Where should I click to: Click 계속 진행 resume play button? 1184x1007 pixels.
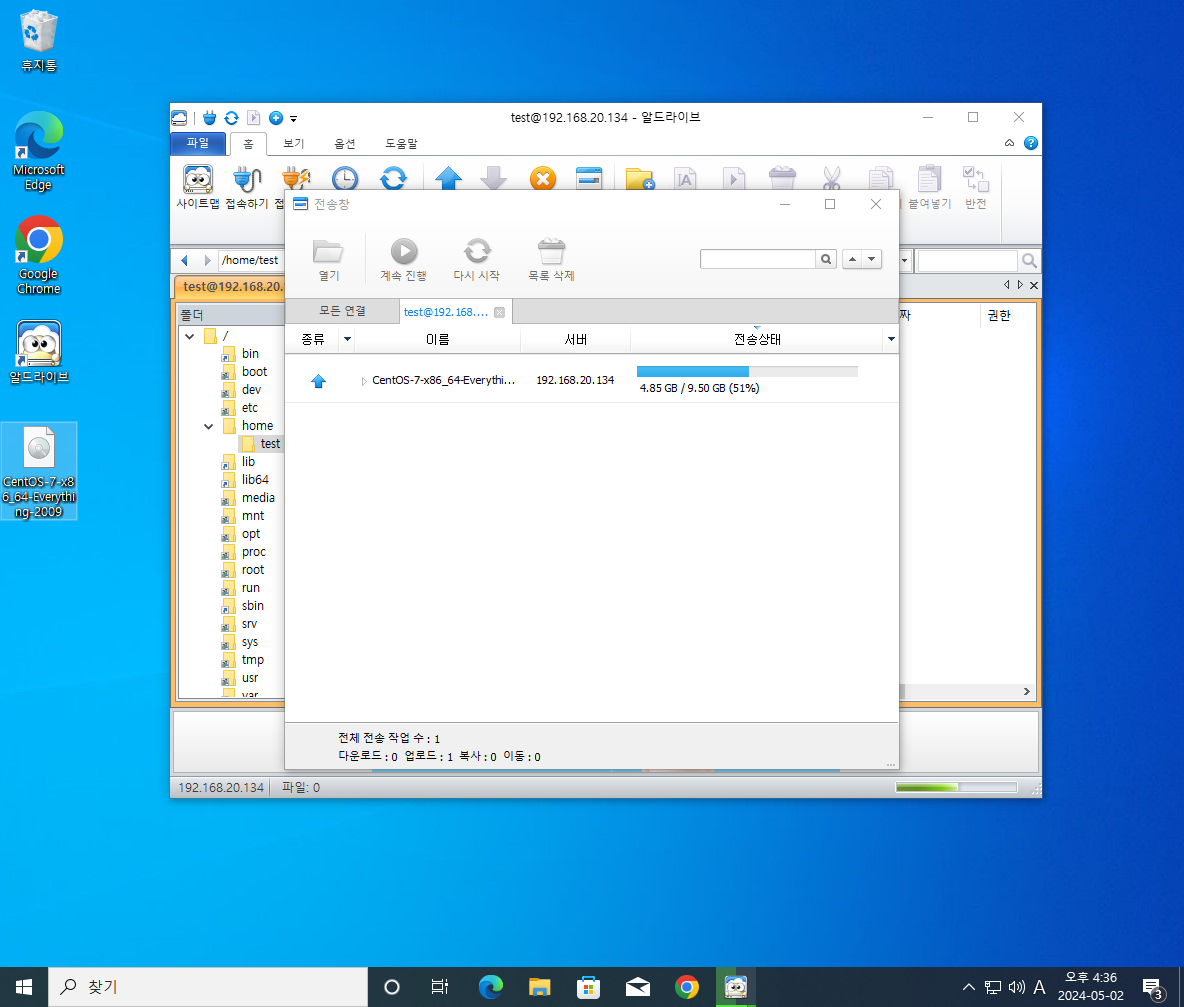pyautogui.click(x=403, y=259)
